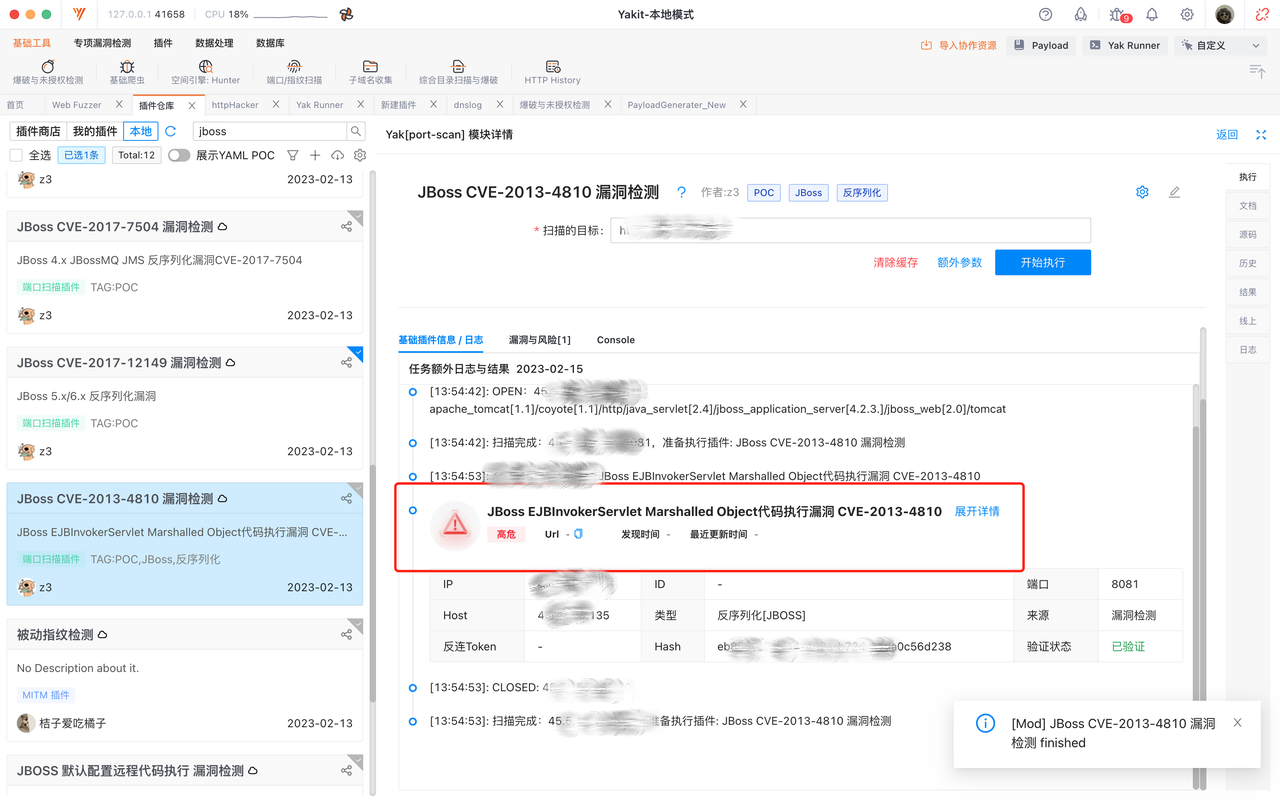Screen dimensions: 1280x800
Task: Open 综合目录扫描与爆破 tool
Action: [x=458, y=73]
